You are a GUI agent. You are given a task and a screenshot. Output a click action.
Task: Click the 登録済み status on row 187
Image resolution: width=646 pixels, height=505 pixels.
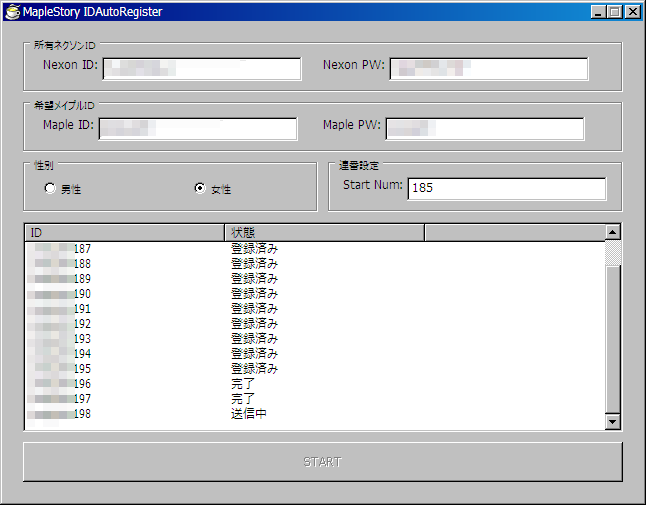[x=254, y=248]
